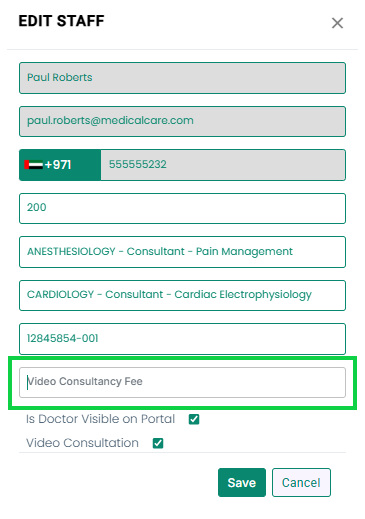The height and width of the screenshot is (519, 365).
Task: Open the CARDIOLOGY Cardiac Electrophysiology dropdown
Action: click(182, 295)
